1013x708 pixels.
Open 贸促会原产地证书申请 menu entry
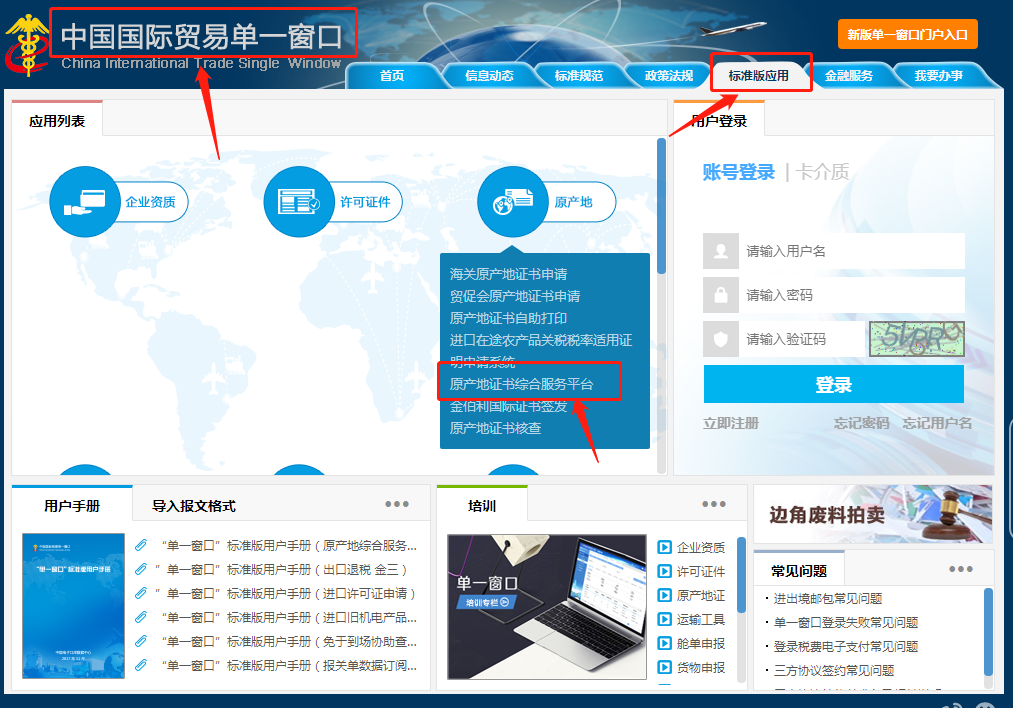[514, 296]
